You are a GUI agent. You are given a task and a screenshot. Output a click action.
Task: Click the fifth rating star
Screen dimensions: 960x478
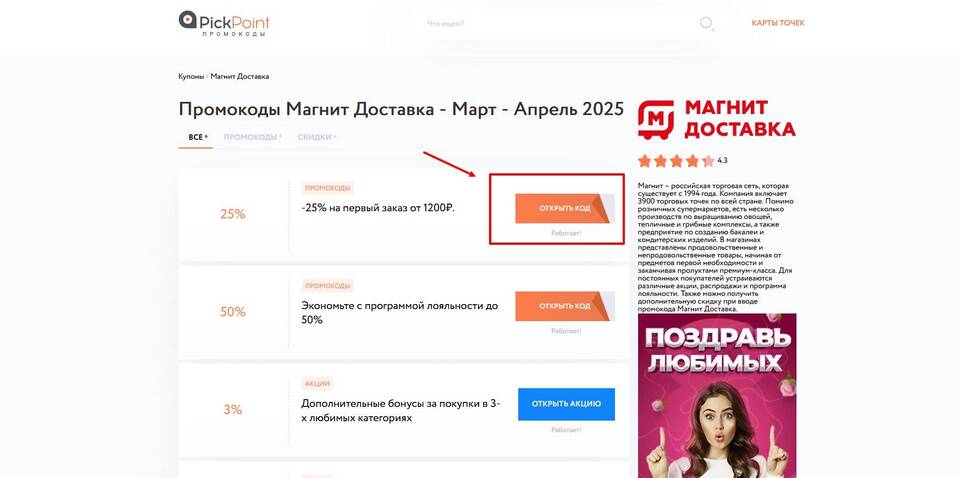pyautogui.click(x=708, y=161)
